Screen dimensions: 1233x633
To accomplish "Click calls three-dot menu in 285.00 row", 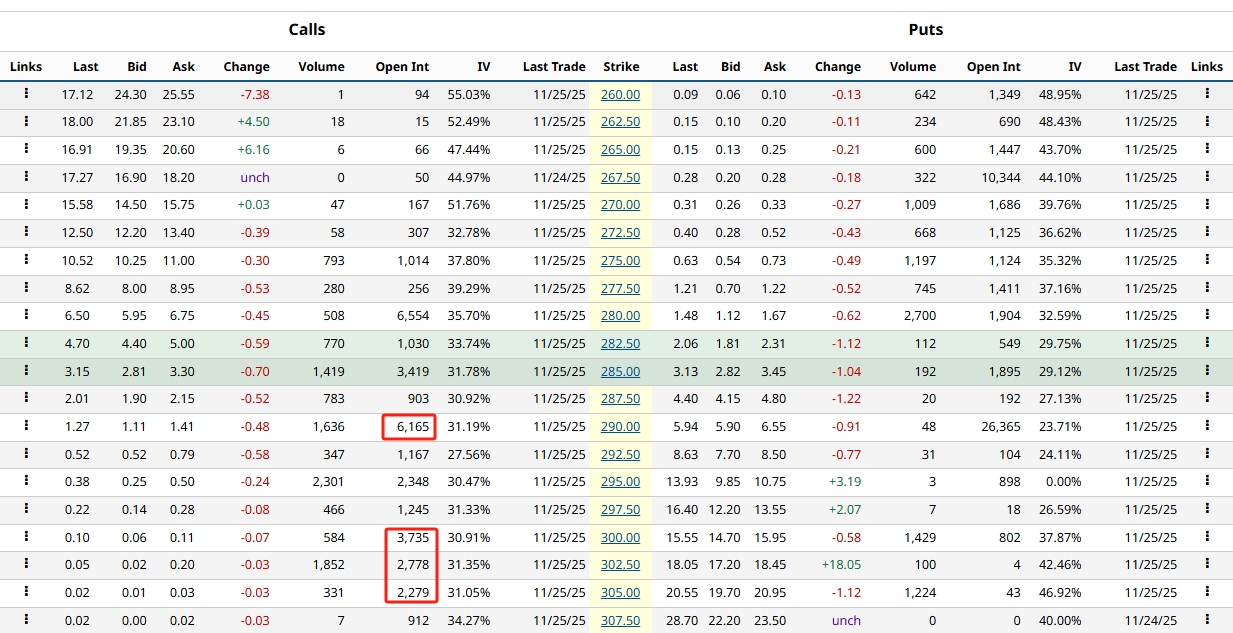I will (26, 371).
